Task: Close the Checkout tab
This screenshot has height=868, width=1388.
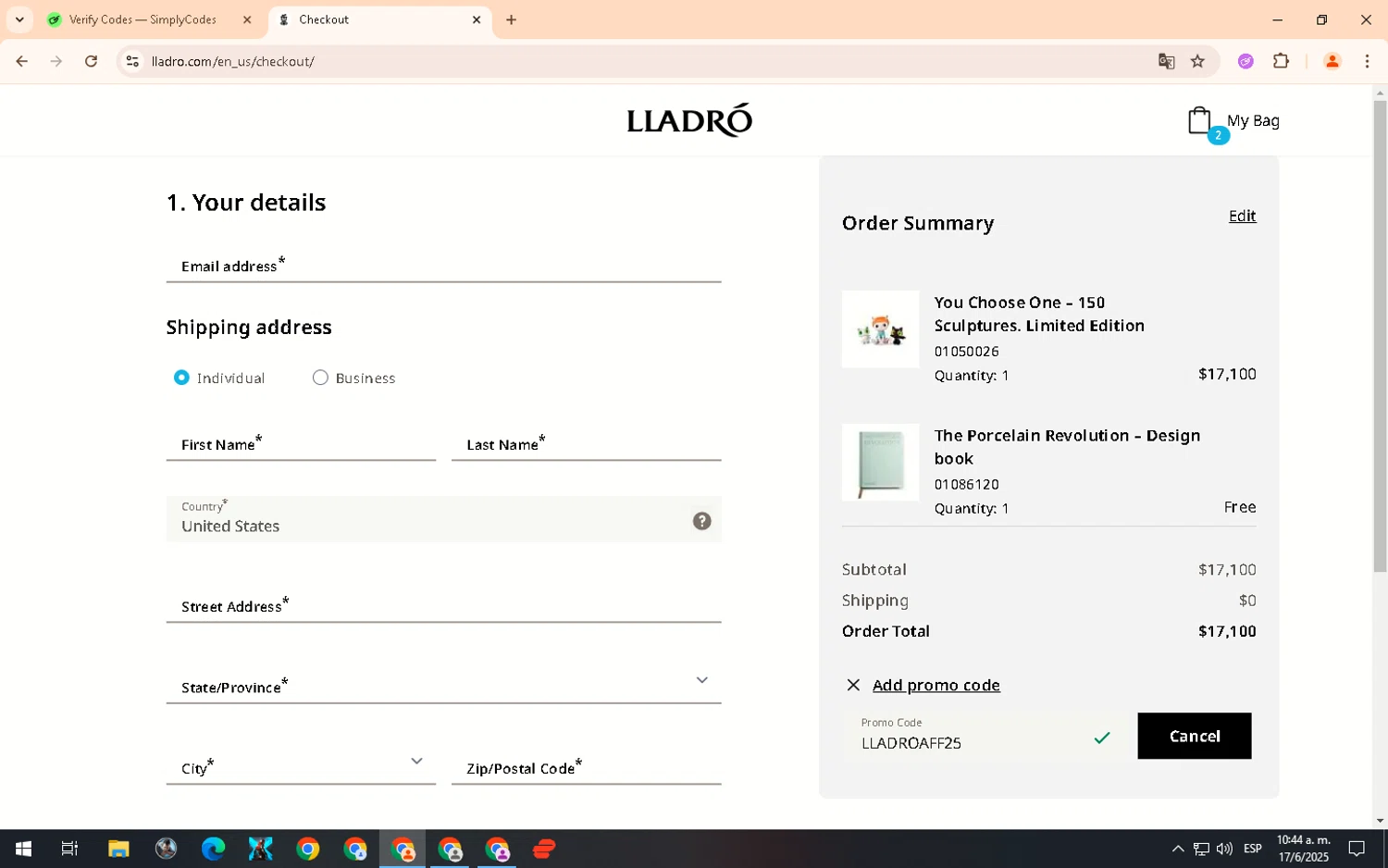Action: [x=477, y=19]
